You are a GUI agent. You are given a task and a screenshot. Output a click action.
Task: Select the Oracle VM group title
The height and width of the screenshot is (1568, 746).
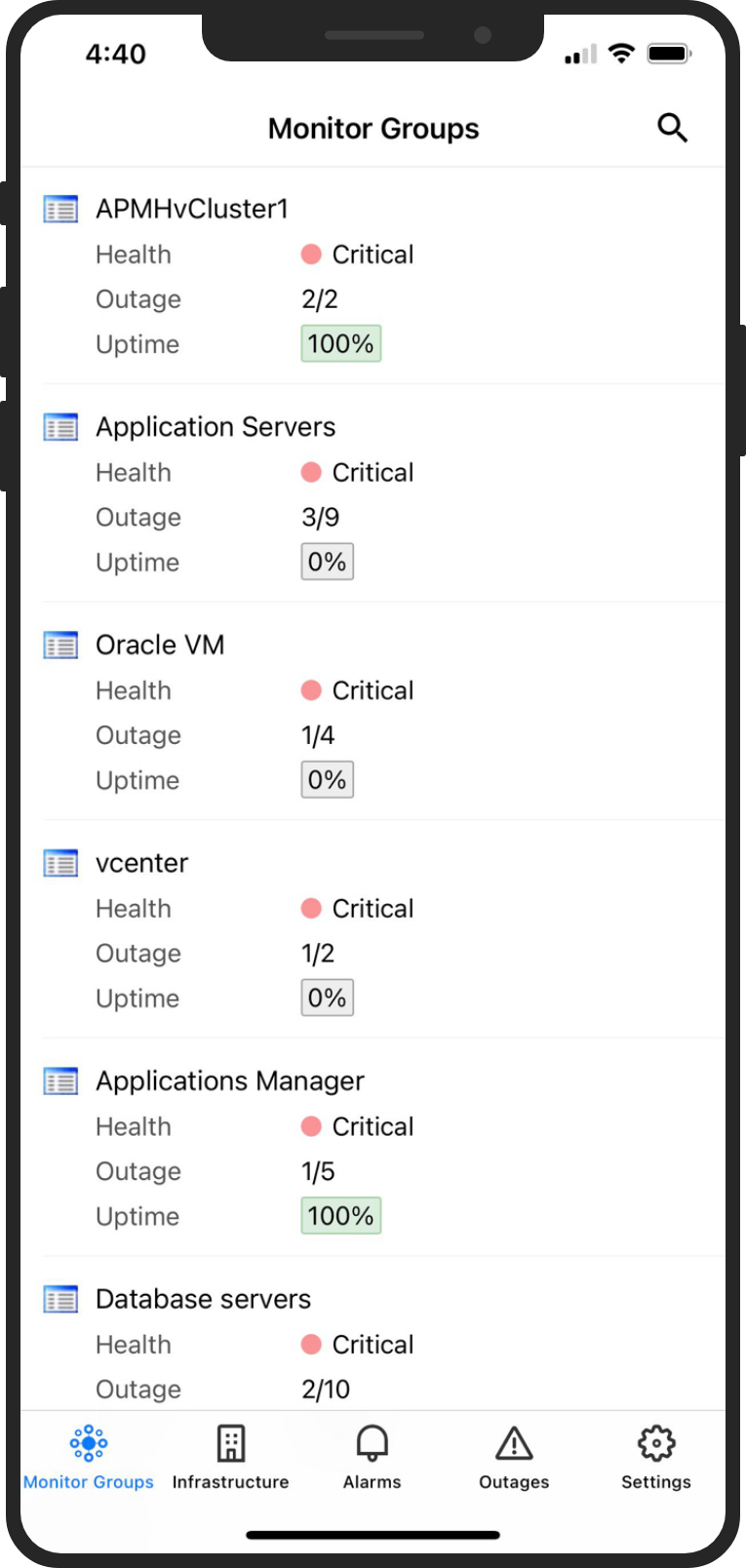point(160,646)
